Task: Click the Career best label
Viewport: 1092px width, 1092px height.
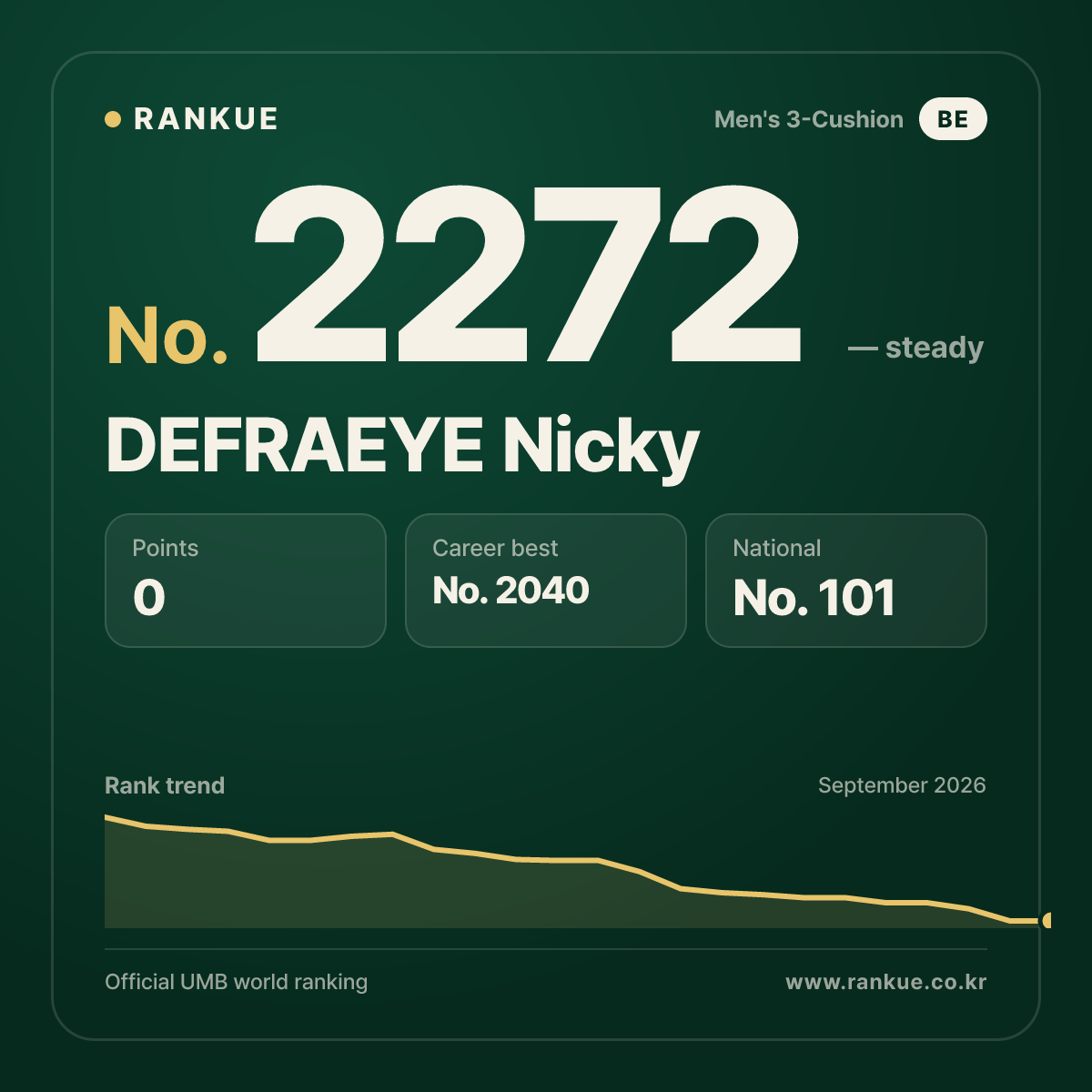Action: 495,548
